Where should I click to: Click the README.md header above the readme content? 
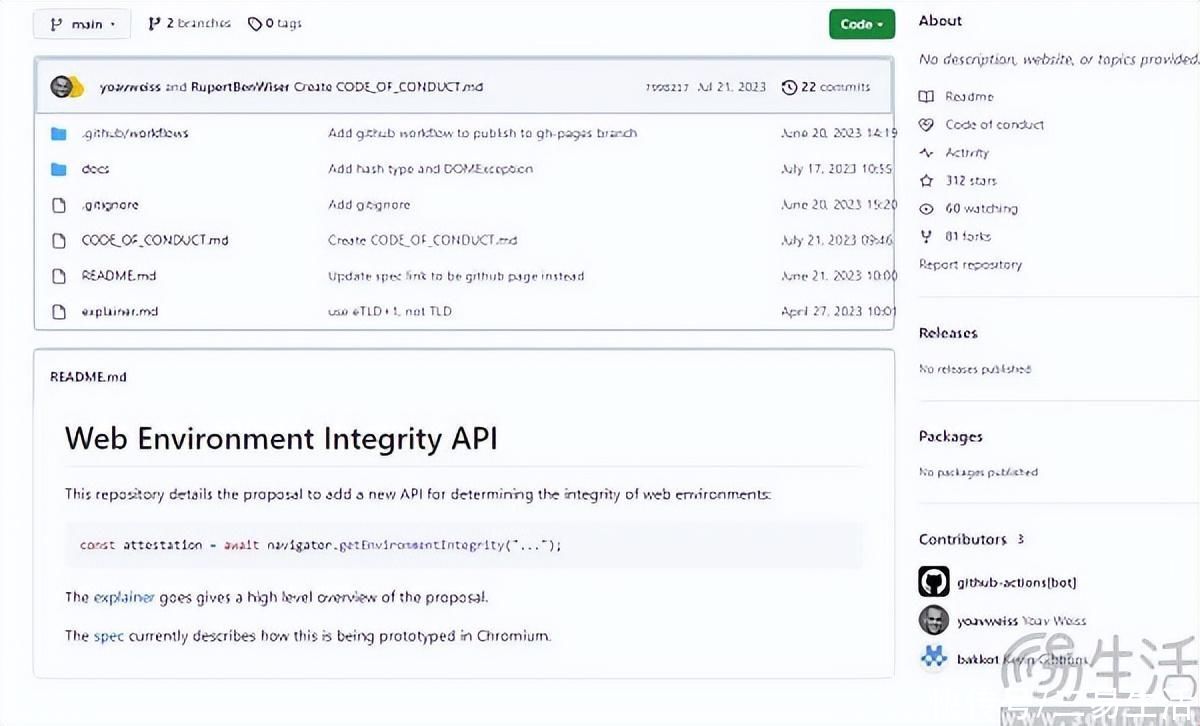coord(88,377)
